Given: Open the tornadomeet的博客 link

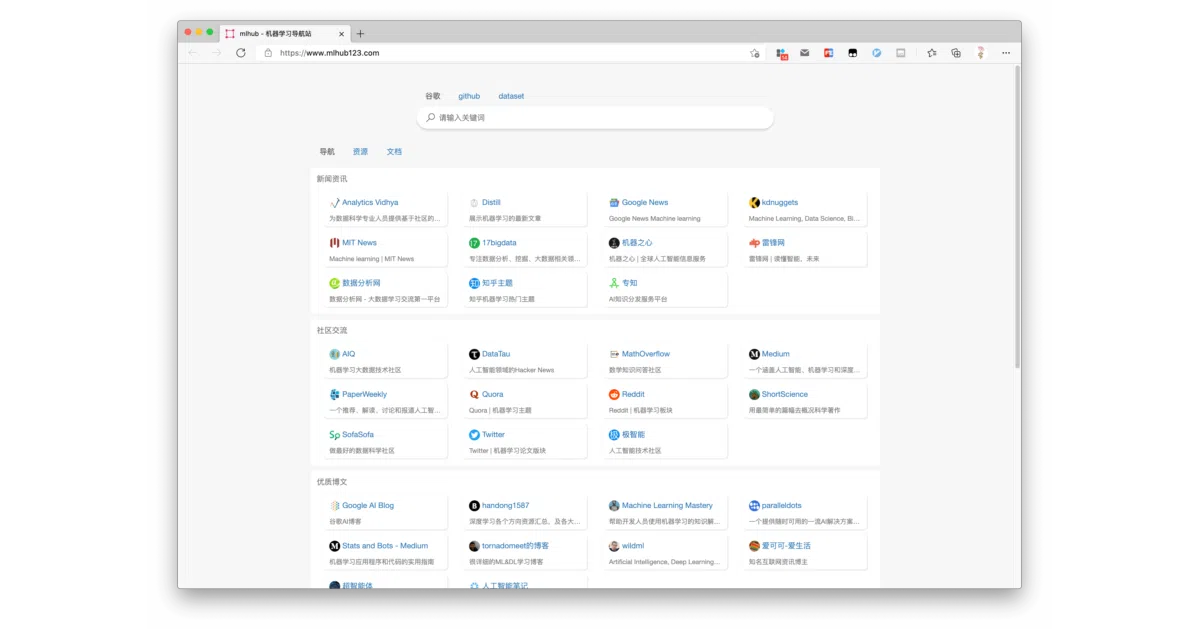Looking at the screenshot, I should coord(515,546).
